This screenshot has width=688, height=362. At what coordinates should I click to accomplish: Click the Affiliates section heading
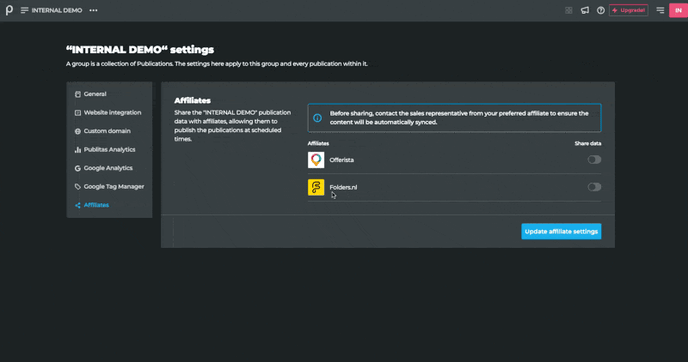click(192, 100)
